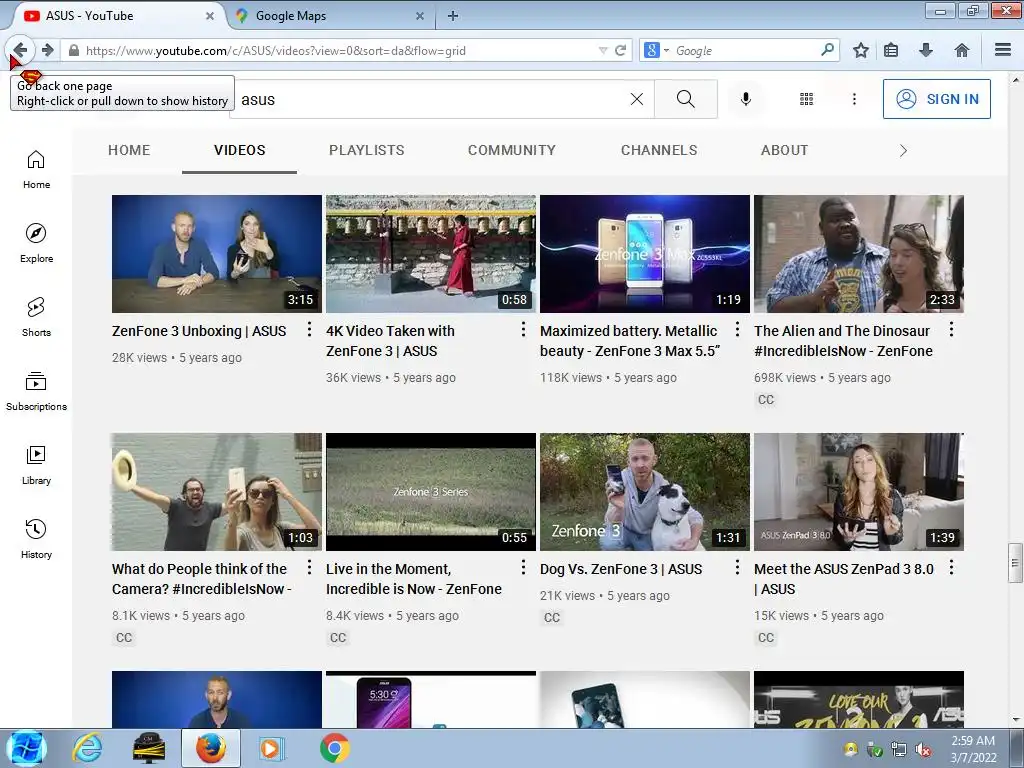Open the PLAYLISTS channel tab

click(x=366, y=150)
